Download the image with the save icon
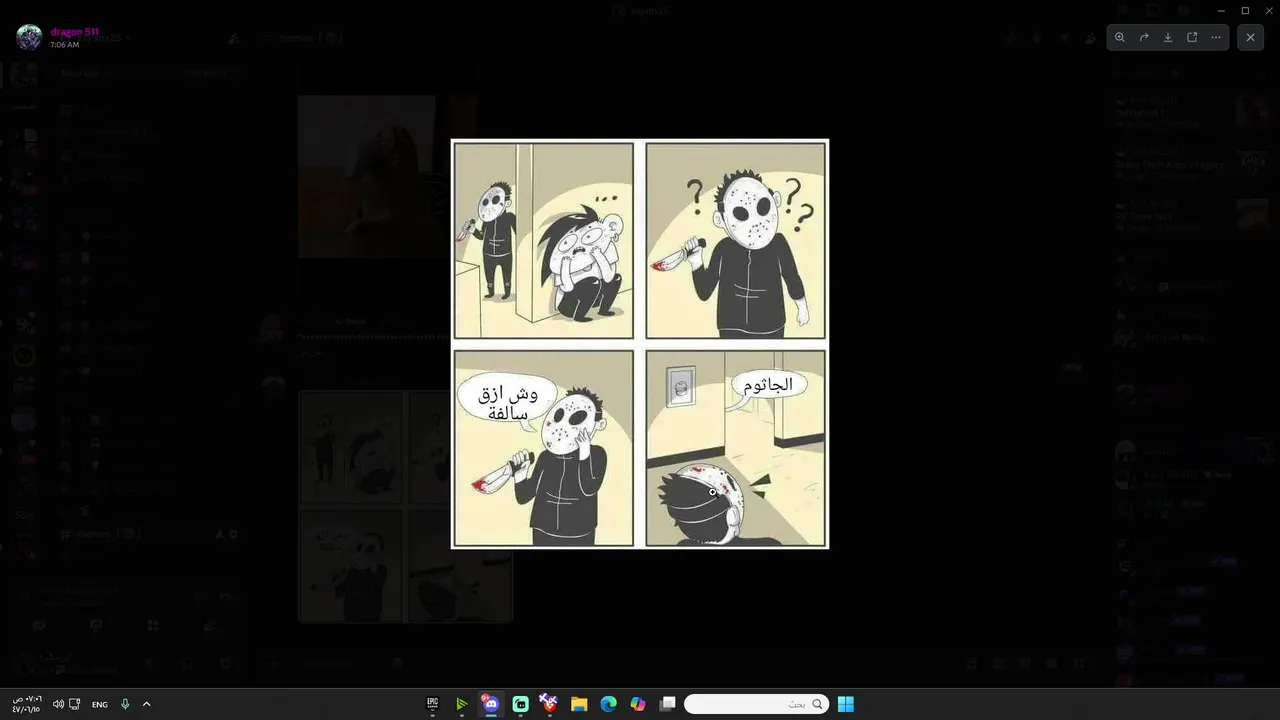This screenshot has width=1280, height=720. pos(1168,37)
